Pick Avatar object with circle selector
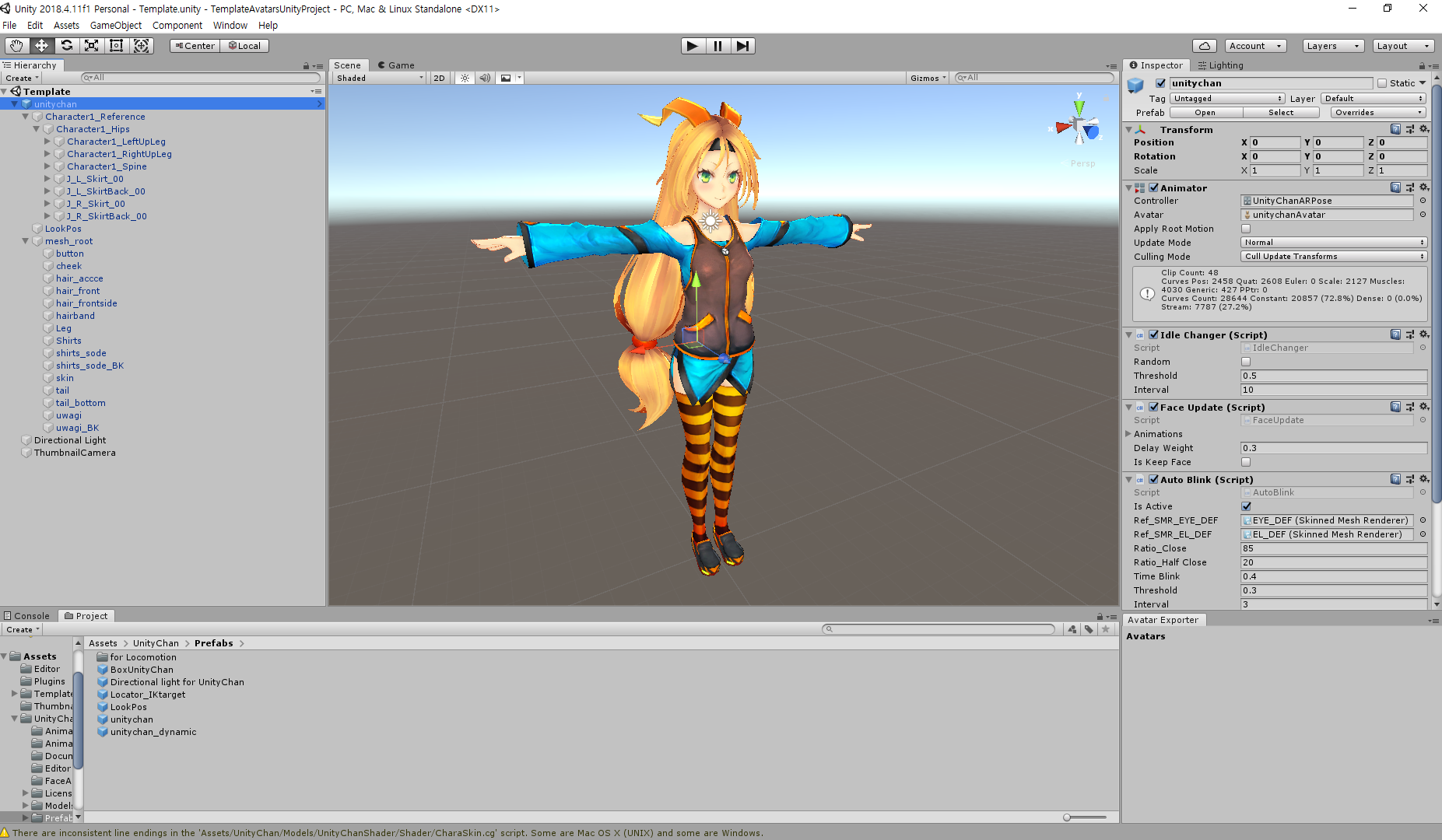The height and width of the screenshot is (840, 1442). 1423,215
